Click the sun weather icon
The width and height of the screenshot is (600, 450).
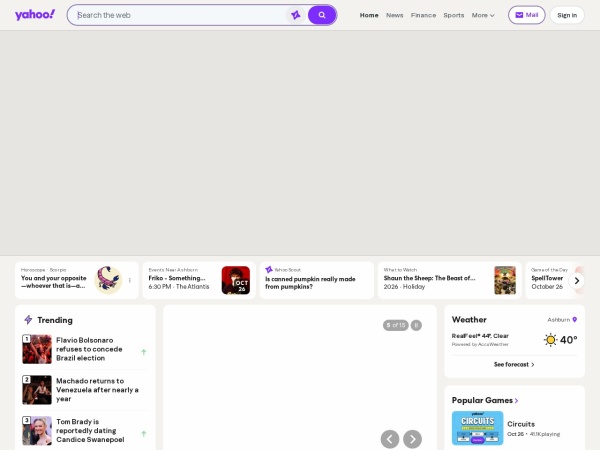point(550,340)
